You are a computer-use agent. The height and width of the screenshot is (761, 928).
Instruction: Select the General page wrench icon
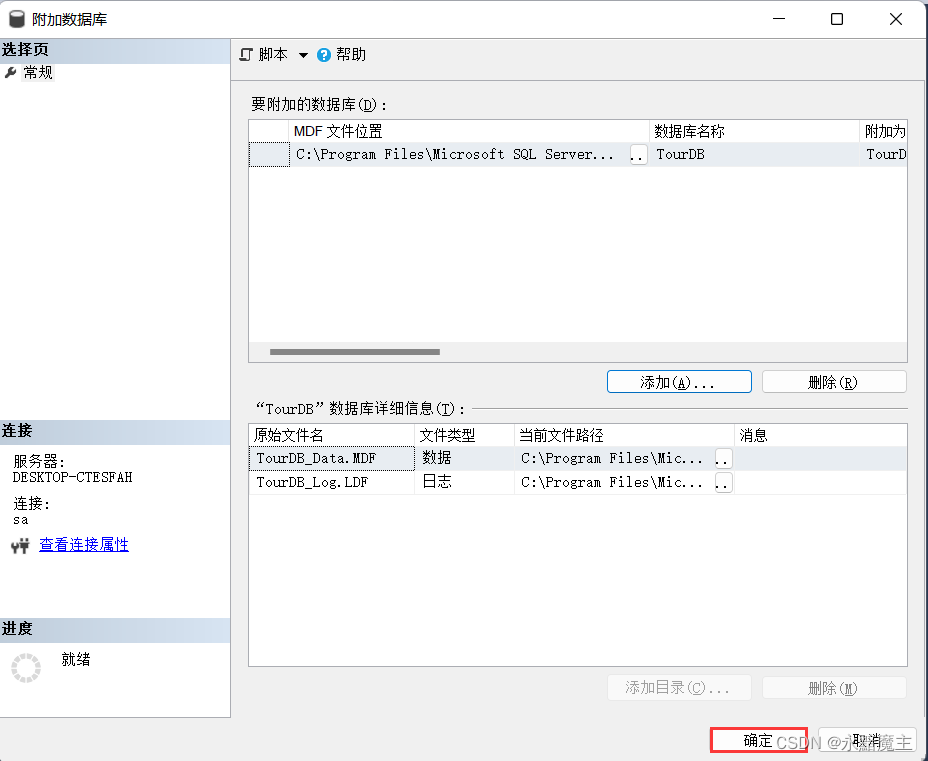[10, 73]
